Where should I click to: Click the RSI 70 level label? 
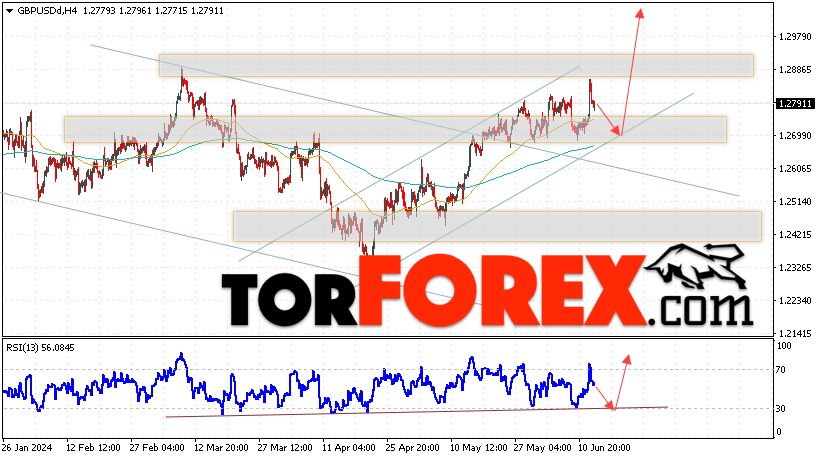781,370
